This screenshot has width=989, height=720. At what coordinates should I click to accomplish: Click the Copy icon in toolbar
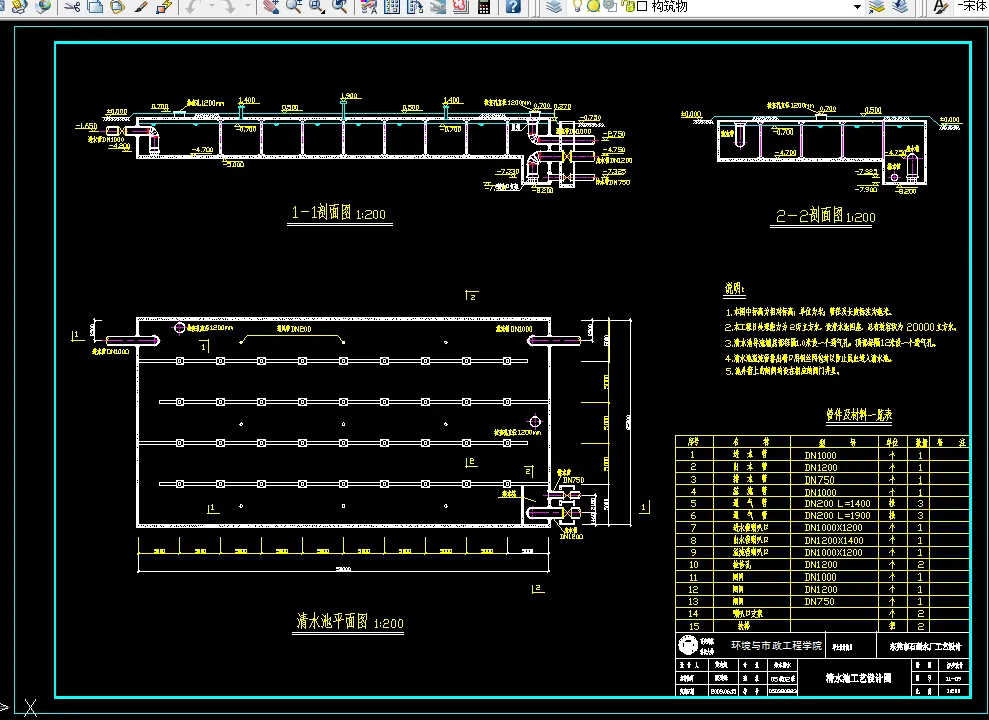(x=95, y=6)
